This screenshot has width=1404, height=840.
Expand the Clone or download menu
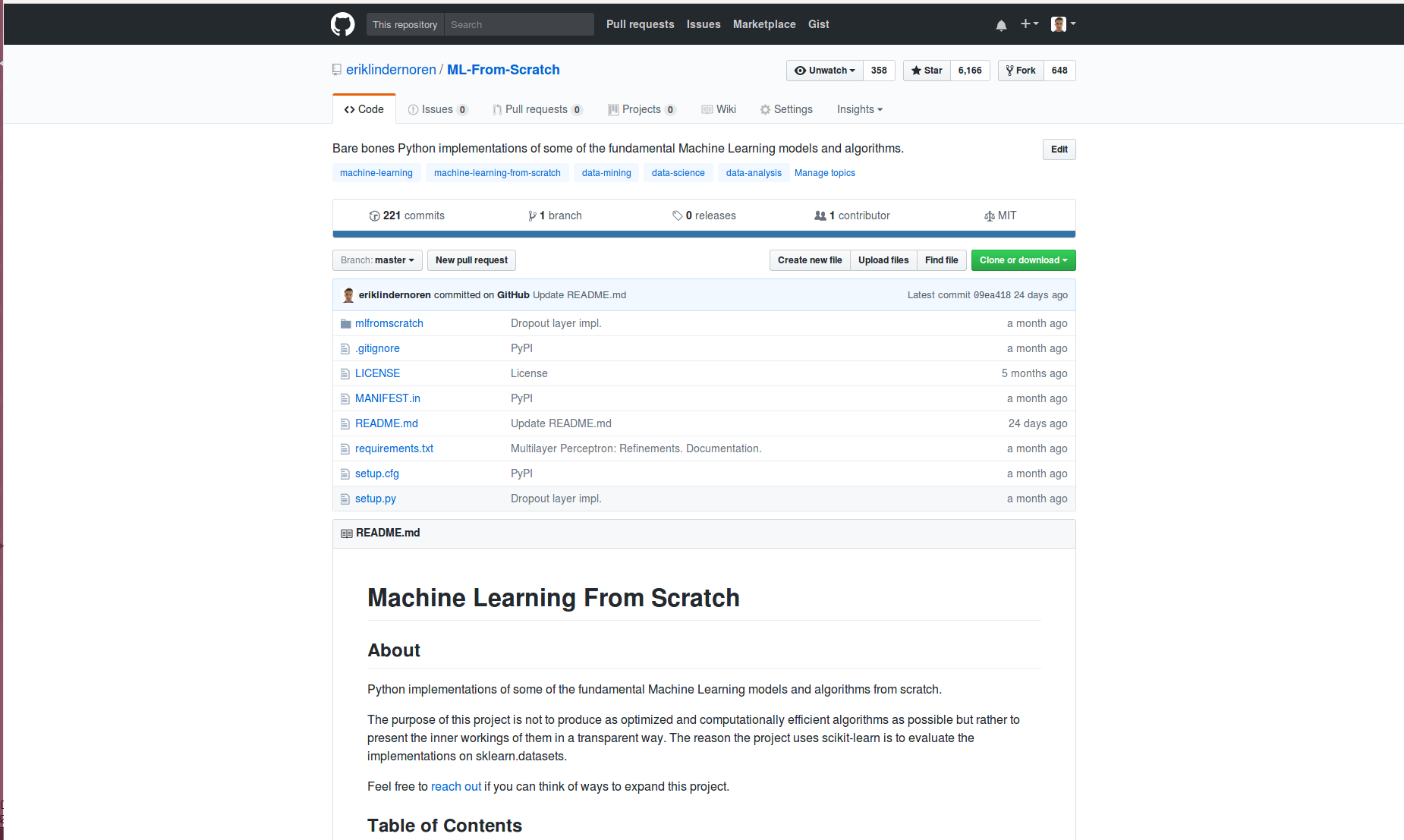(1023, 260)
